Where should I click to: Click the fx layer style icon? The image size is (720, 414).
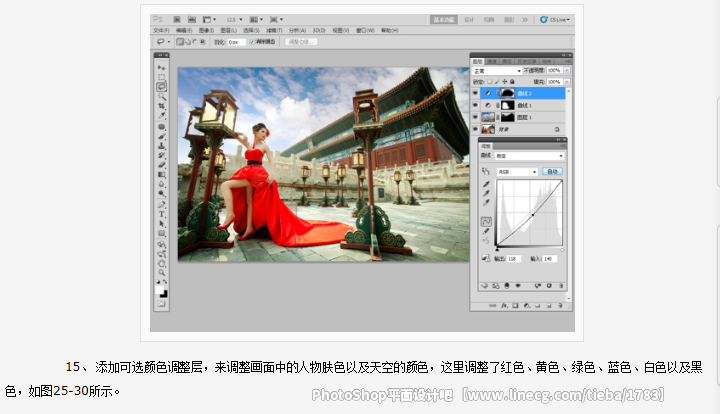coord(504,305)
